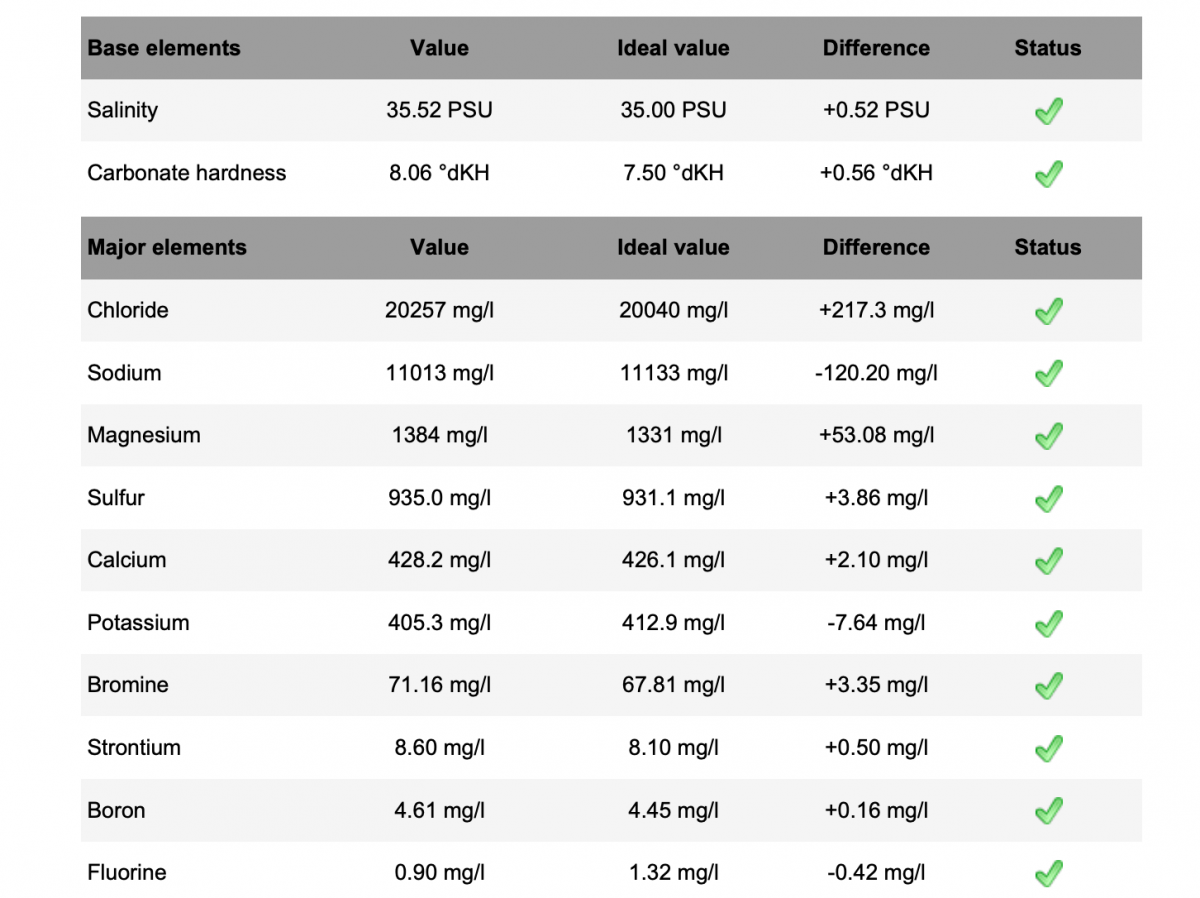Click the Sodium difference -120.20 mg/l cell
The width and height of the screenshot is (1200, 898).
click(876, 373)
